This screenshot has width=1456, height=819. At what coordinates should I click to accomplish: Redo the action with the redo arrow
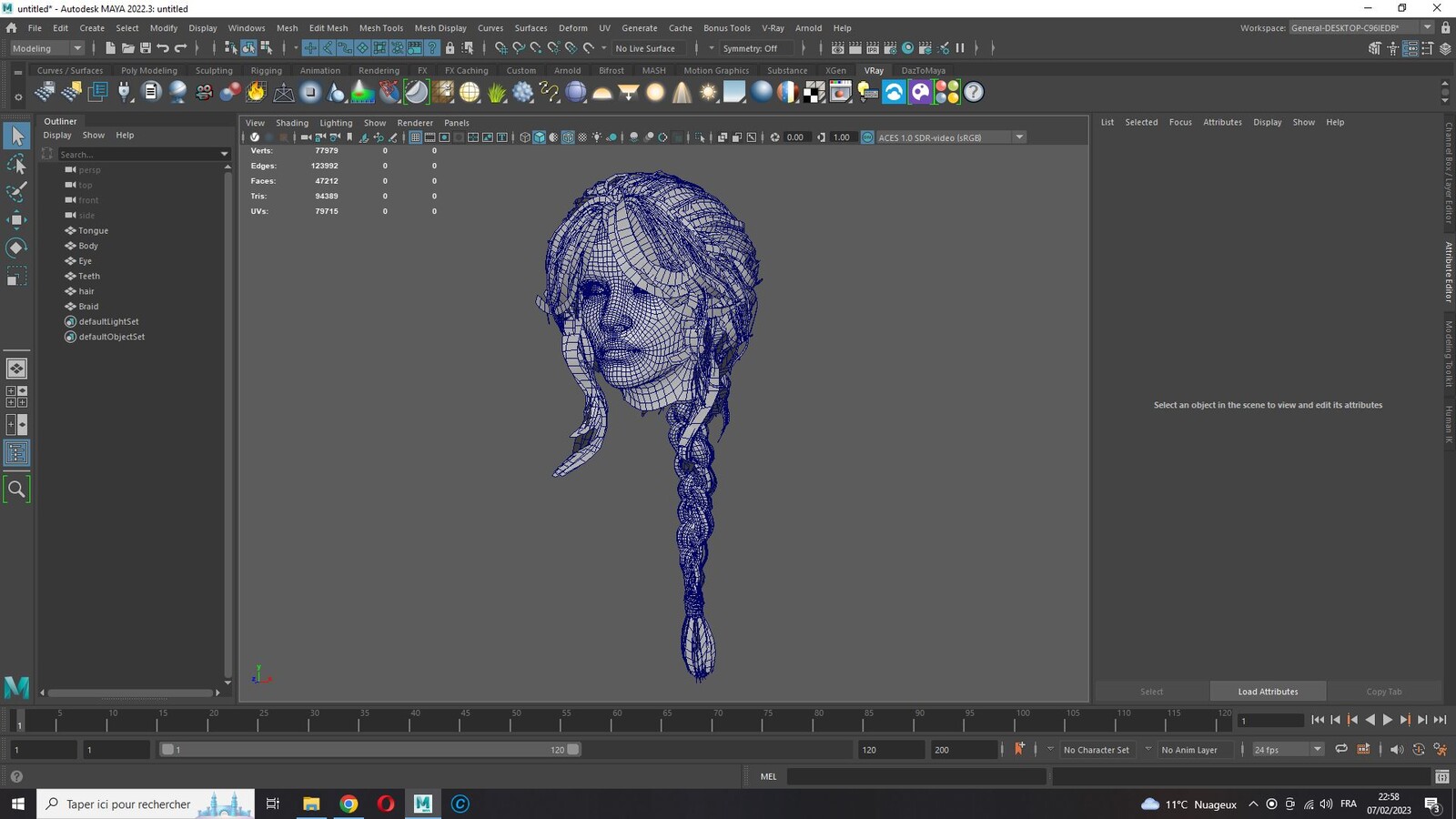(x=180, y=48)
